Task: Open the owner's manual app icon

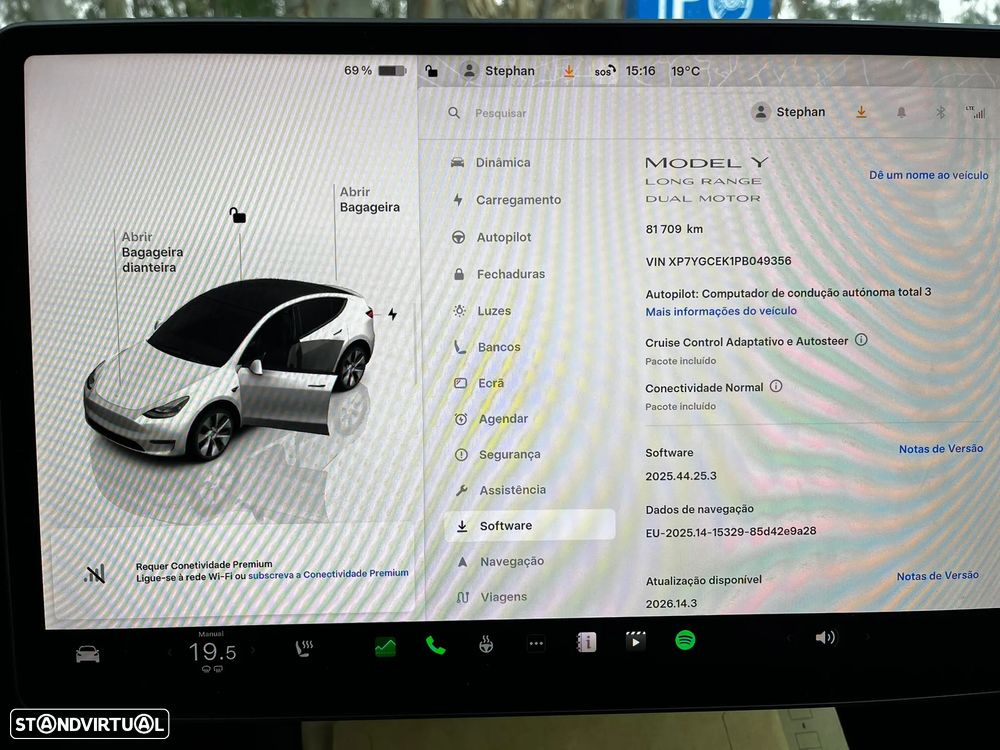Action: [x=586, y=642]
